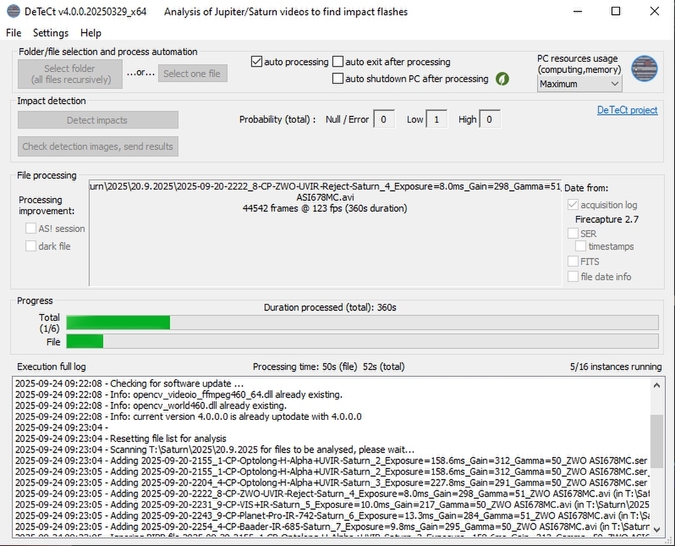The width and height of the screenshot is (675, 546).
Task: Click Check detection images, send results
Action: [97, 146]
